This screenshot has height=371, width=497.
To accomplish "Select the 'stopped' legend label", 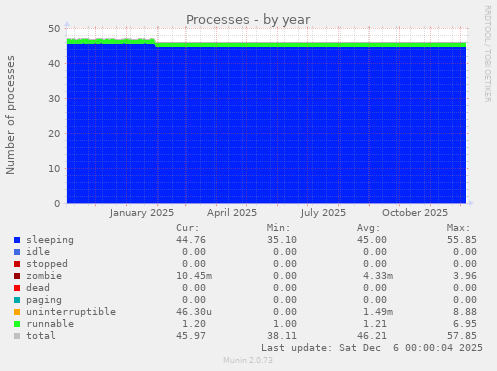I will [47, 264].
